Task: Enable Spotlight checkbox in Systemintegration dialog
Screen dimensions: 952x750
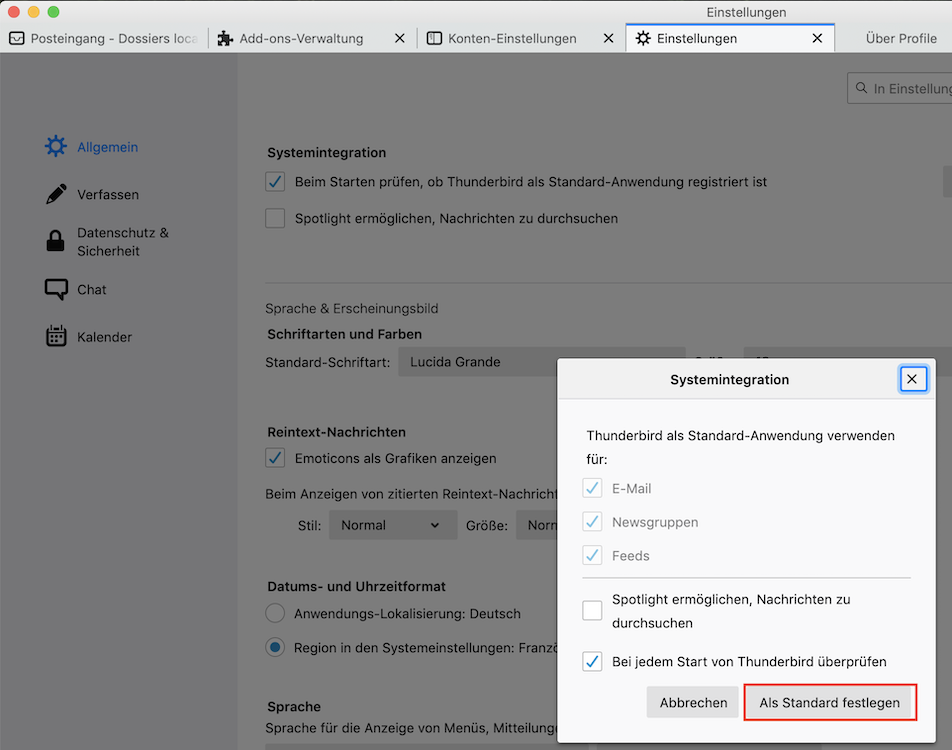Action: point(592,610)
